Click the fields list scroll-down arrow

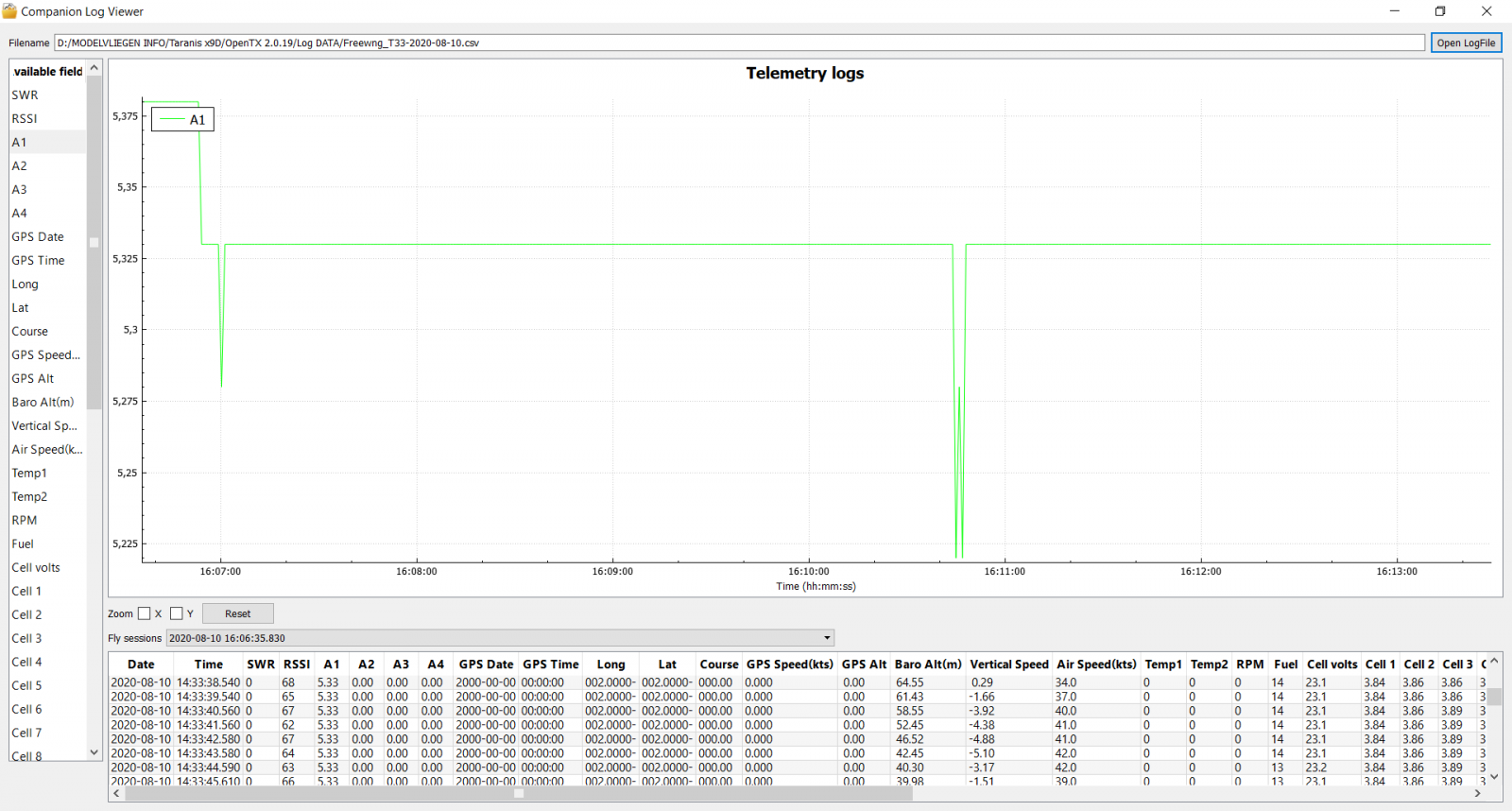[x=94, y=752]
